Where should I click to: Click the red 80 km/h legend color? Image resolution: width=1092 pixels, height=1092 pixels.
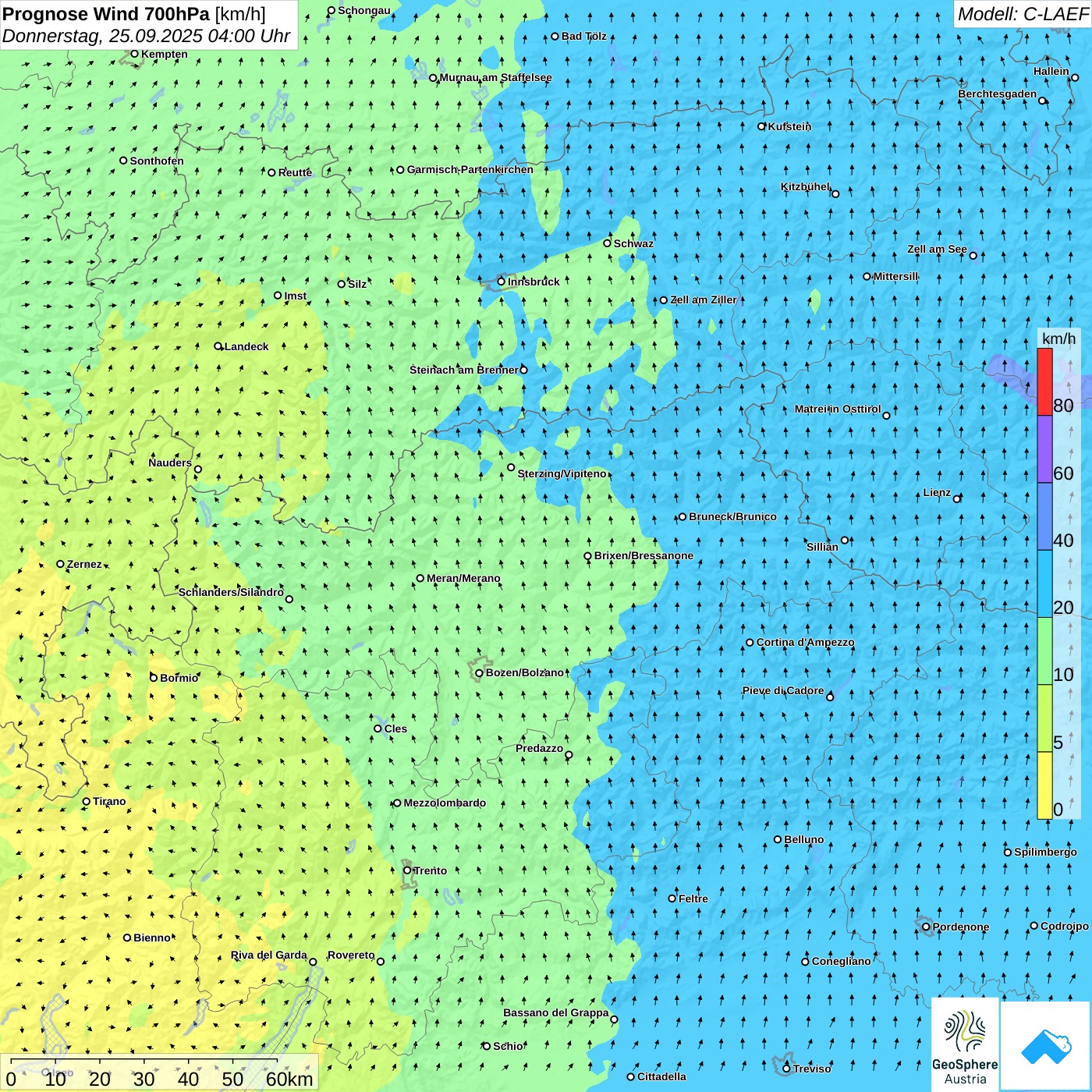pos(1044,381)
